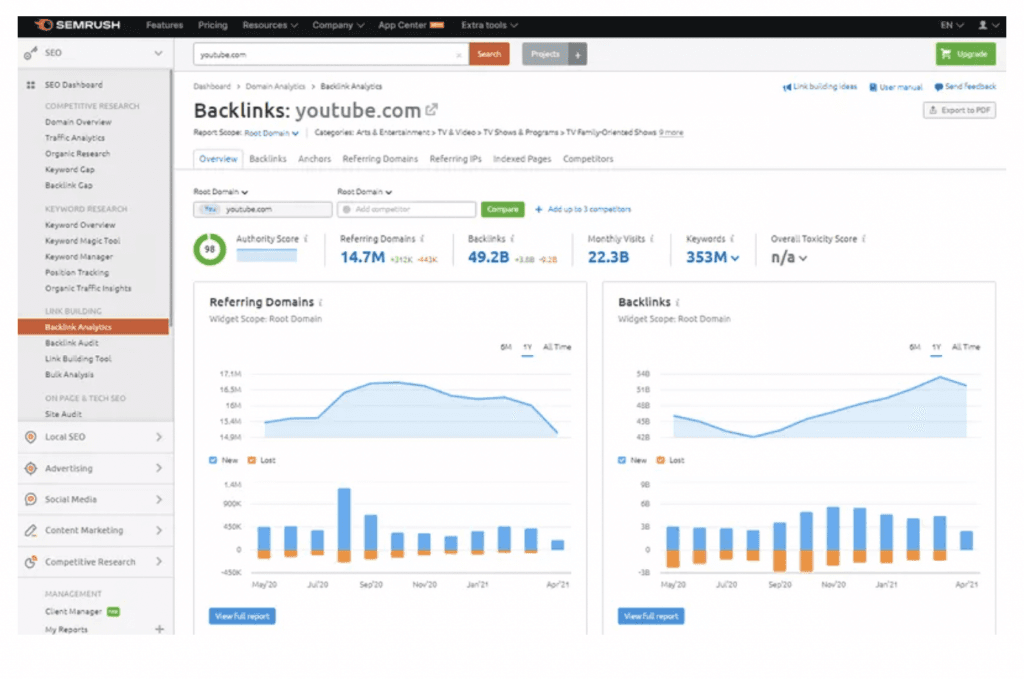Expand the Toxicity Score n/a dropdown
This screenshot has height=679, width=1024.
(789, 257)
